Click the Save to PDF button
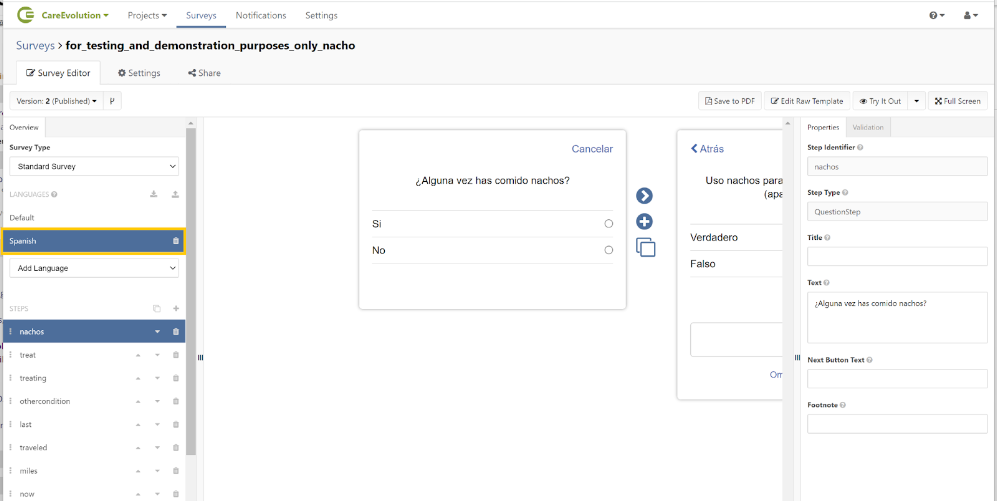This screenshot has height=501, width=997. coord(729,101)
